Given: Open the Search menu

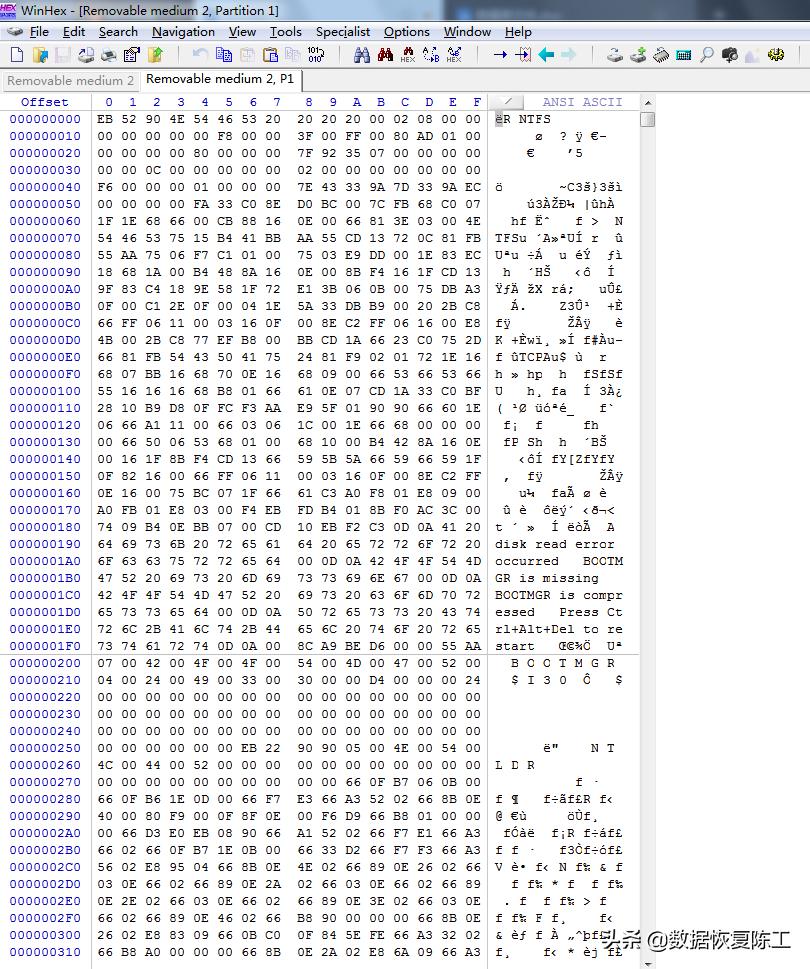Looking at the screenshot, I should tap(118, 32).
